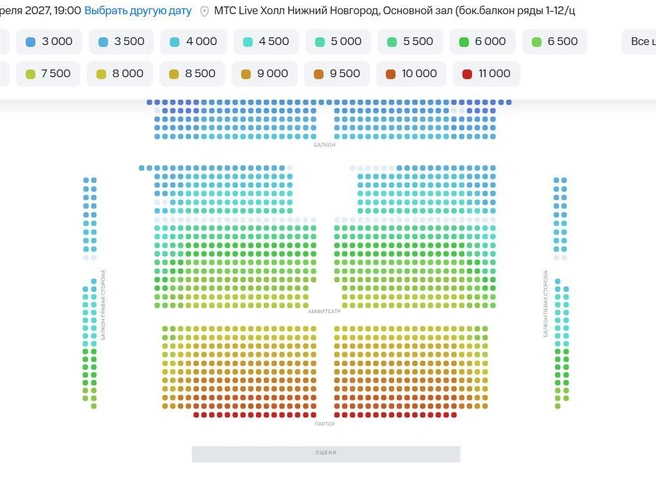
Task: Choose the 7 500 price category
Action: 48,74
